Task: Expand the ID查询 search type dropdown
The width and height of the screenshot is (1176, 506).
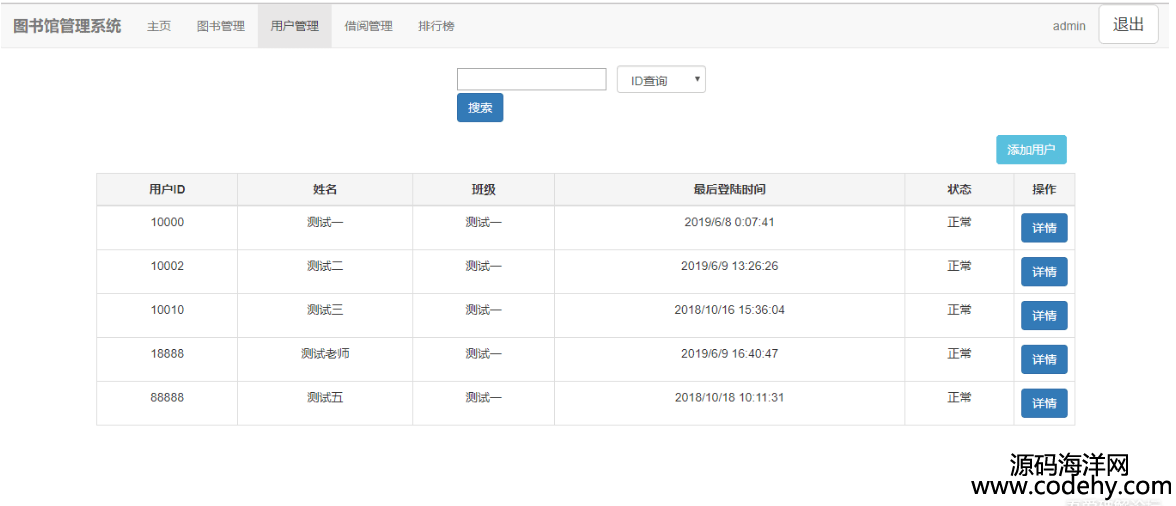Action: [661, 80]
